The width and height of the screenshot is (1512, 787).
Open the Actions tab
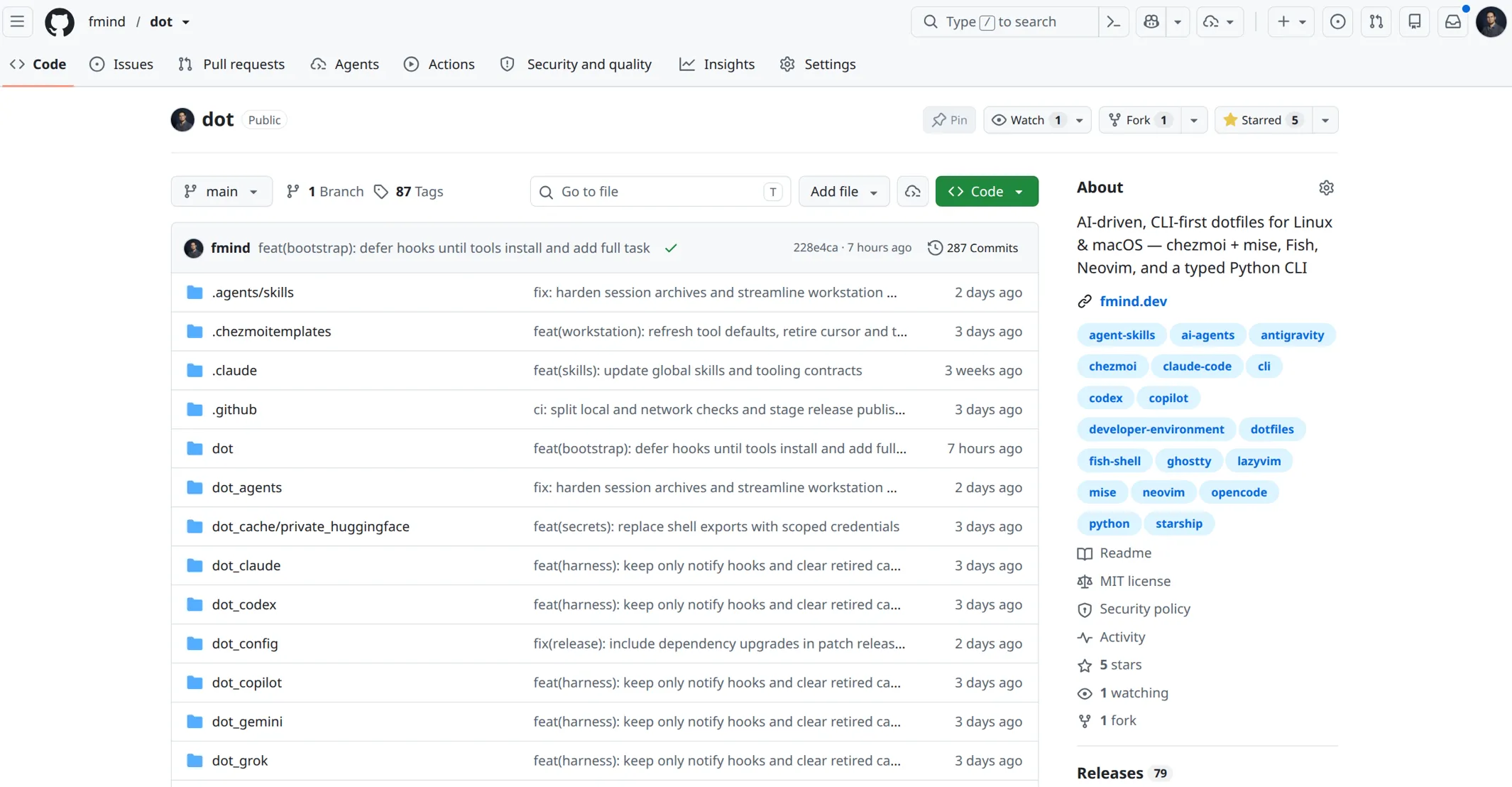point(439,64)
